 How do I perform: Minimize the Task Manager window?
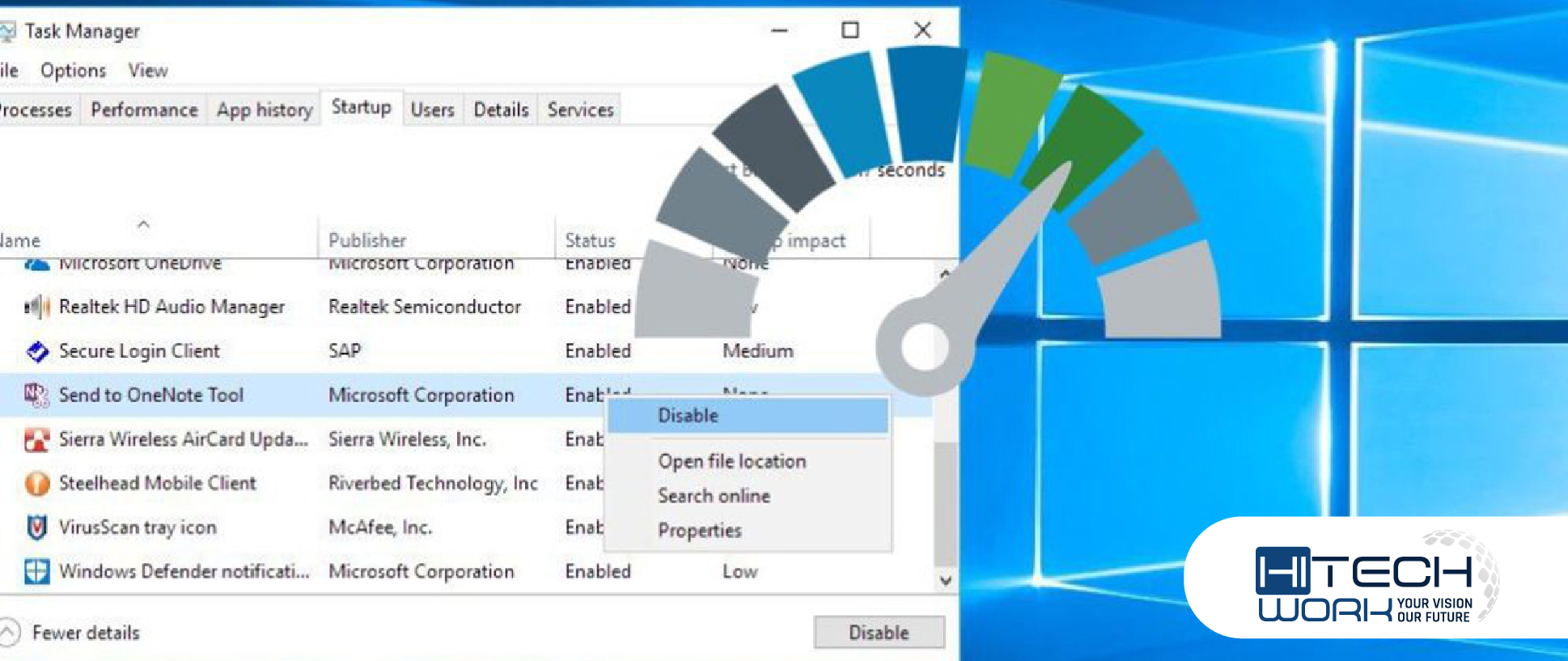(x=780, y=31)
